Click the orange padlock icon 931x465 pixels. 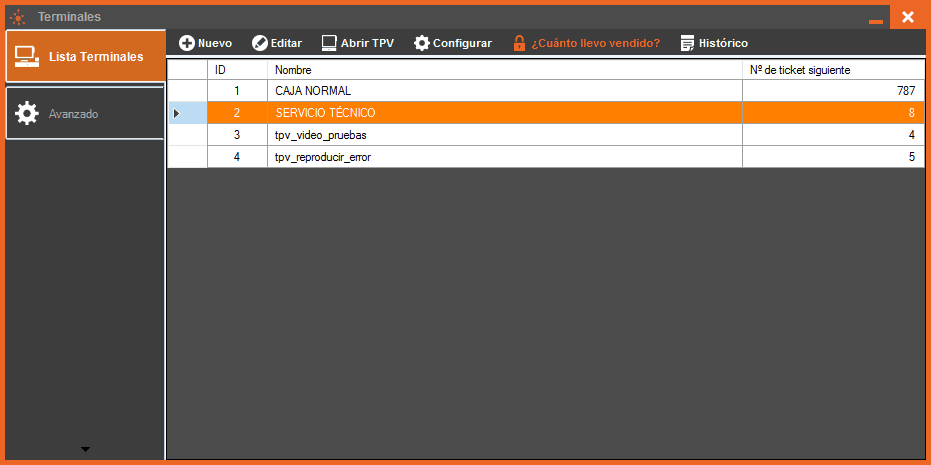point(519,43)
